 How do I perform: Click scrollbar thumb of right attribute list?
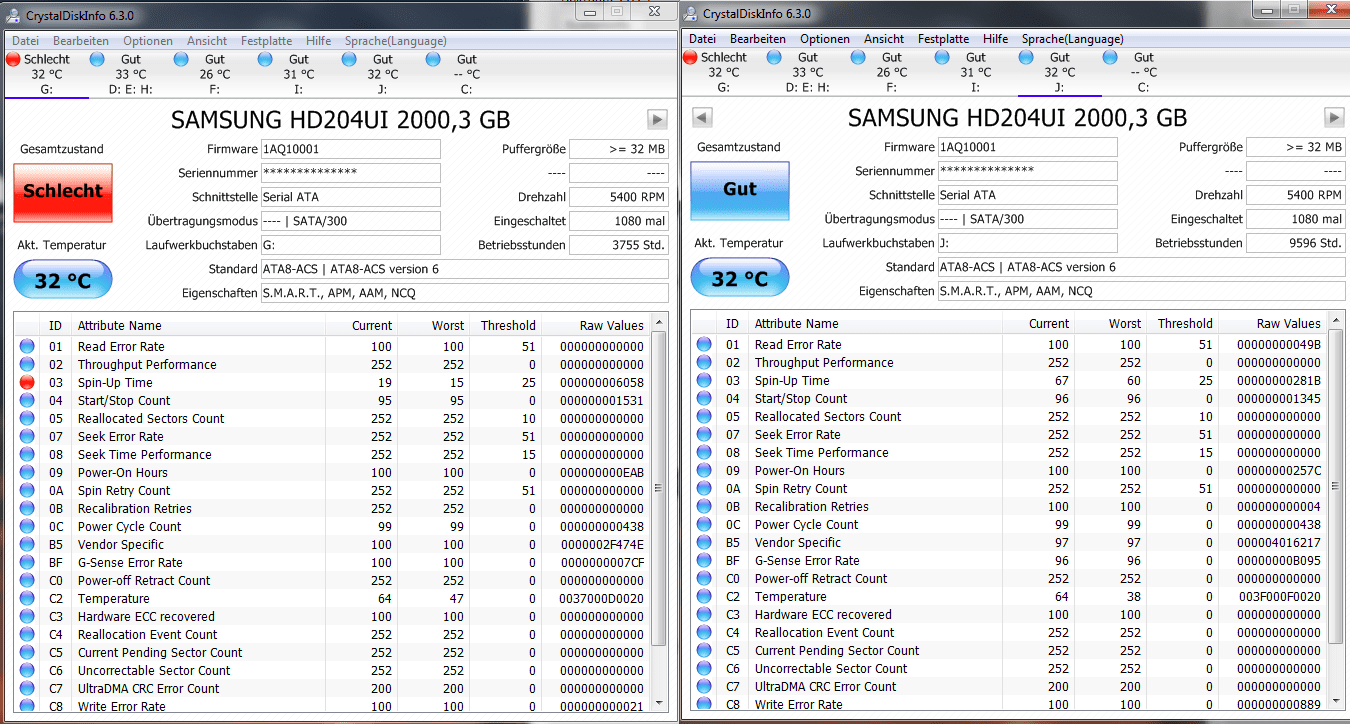[x=1335, y=487]
